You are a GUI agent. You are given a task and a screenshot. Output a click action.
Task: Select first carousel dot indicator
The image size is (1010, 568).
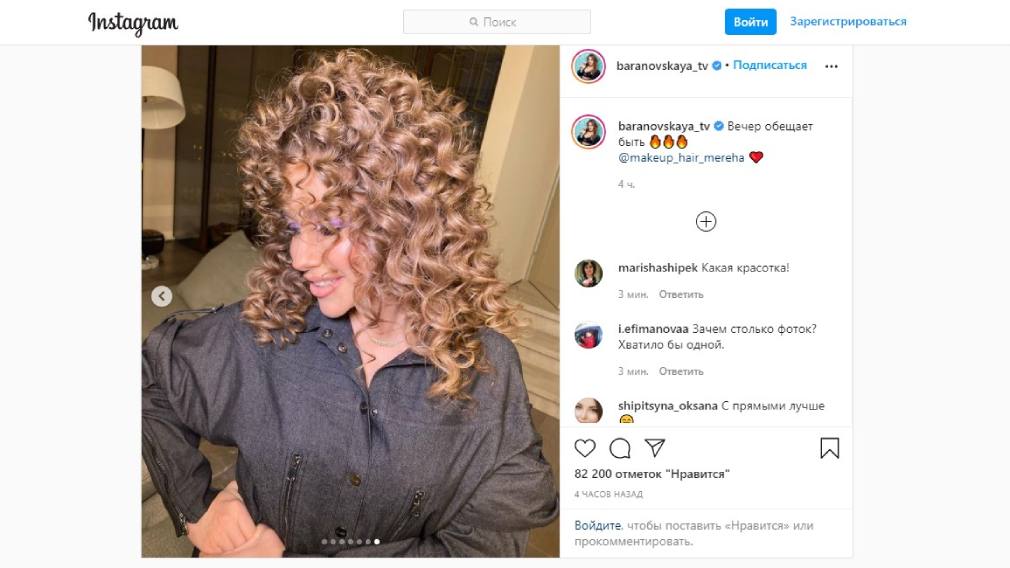(x=324, y=542)
